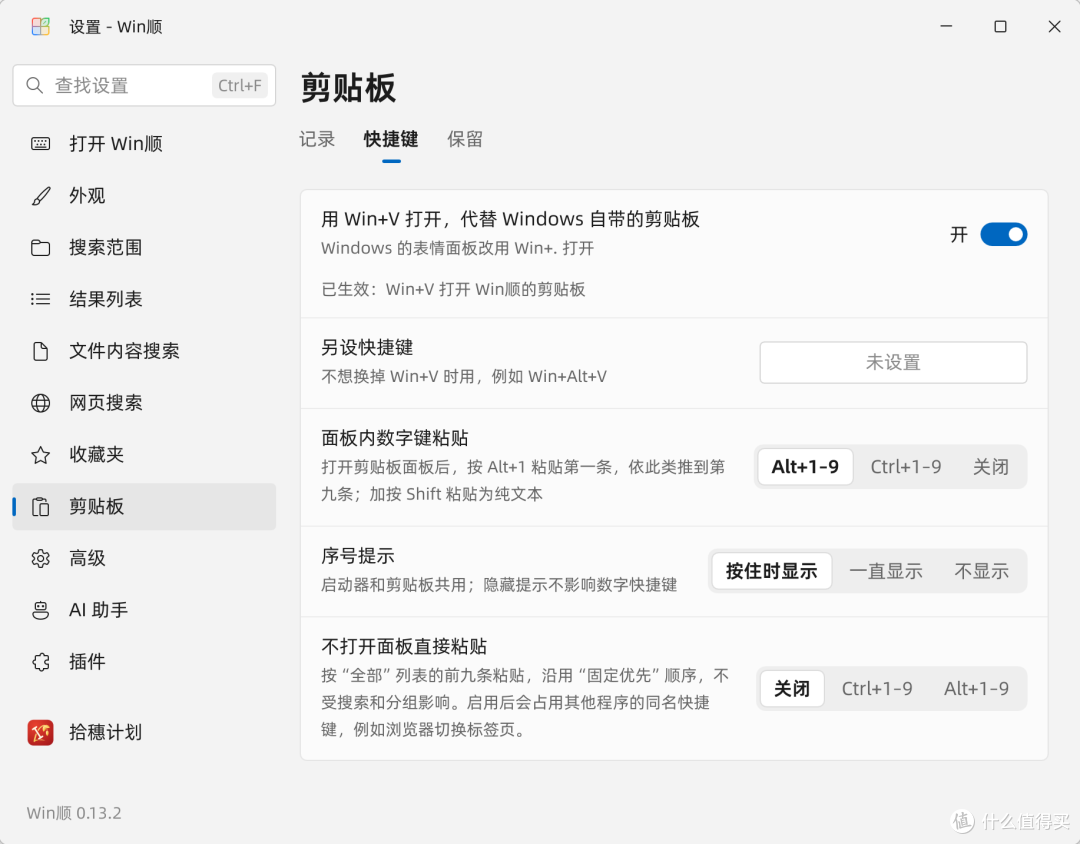This screenshot has width=1080, height=844.
Task: Click the 序号提示 label
Action: 357,556
